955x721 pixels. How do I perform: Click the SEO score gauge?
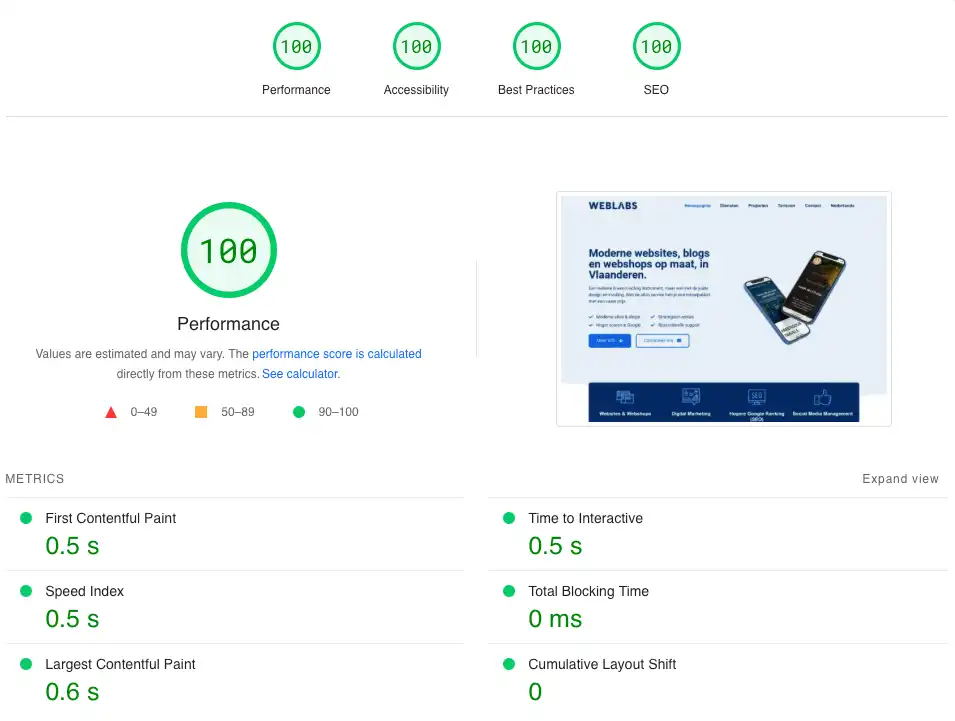(x=656, y=46)
